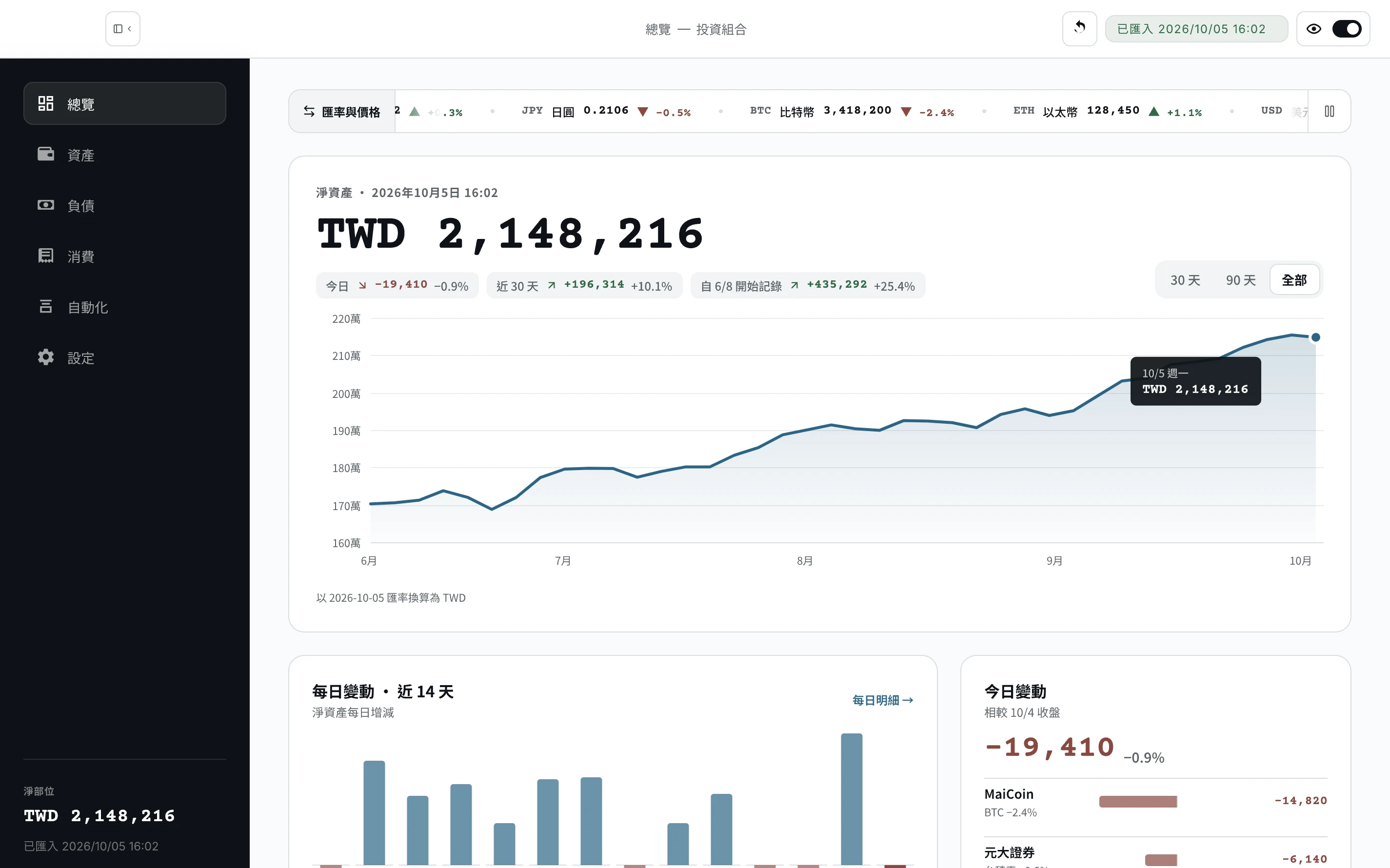
Task: Click the chart's latest data point dot
Action: [x=1315, y=337]
